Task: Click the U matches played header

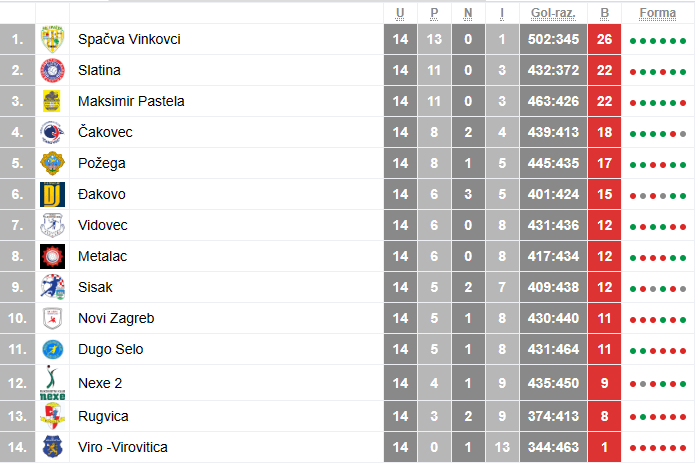Action: (x=400, y=13)
